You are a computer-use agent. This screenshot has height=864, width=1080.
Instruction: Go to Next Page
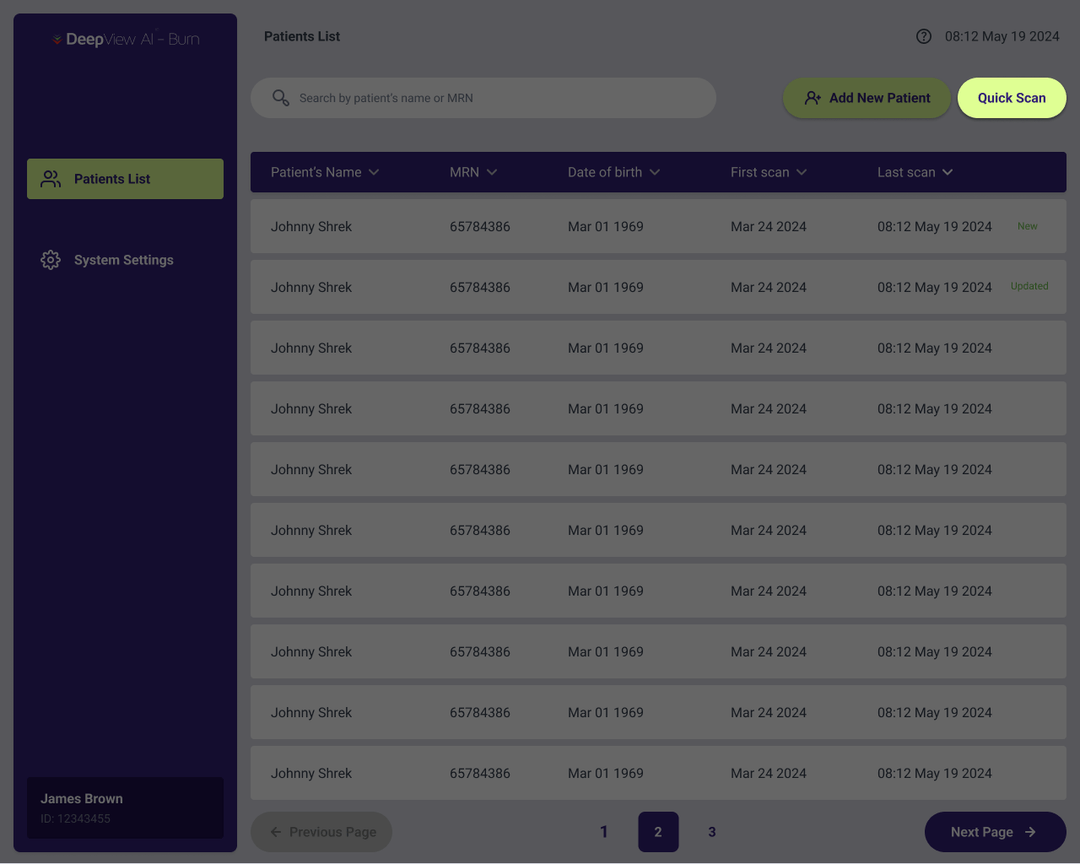[995, 832]
